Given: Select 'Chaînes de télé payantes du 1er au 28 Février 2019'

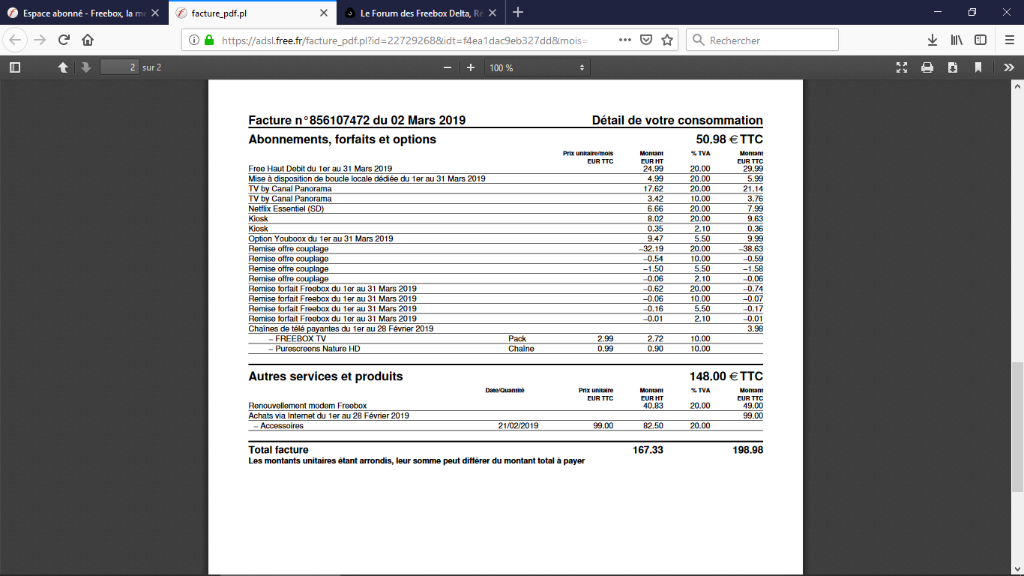Looking at the screenshot, I should click(341, 329).
